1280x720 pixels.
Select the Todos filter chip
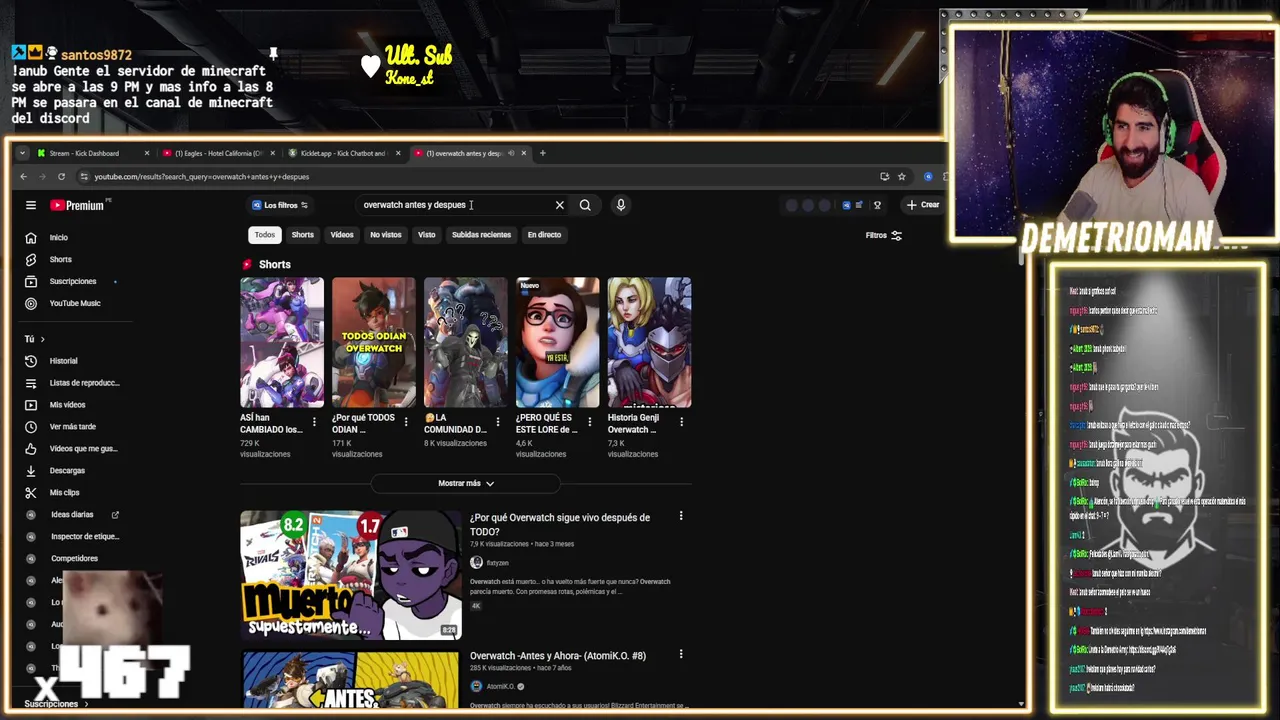tap(264, 235)
